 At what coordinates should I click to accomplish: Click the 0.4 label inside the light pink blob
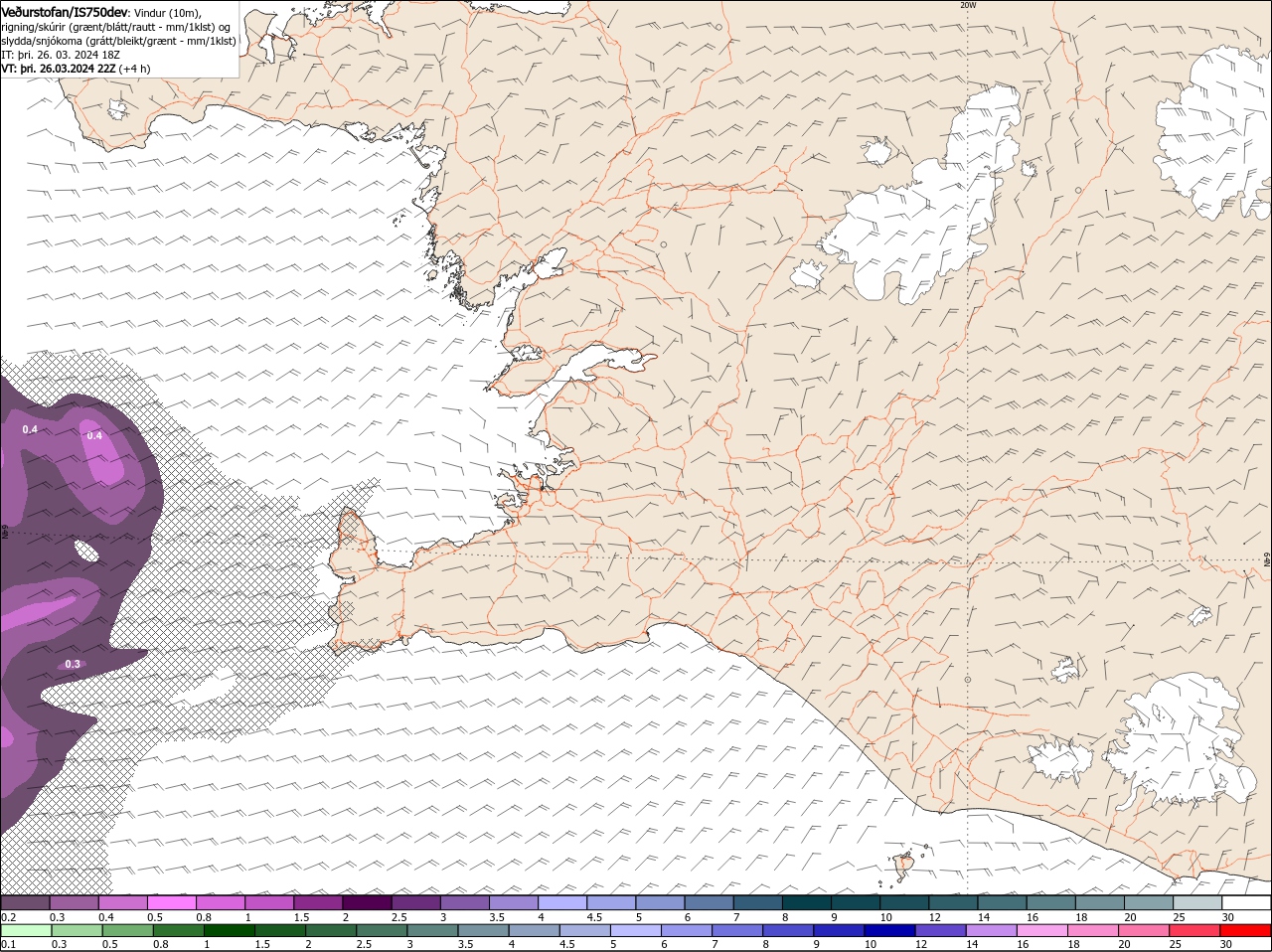point(94,435)
